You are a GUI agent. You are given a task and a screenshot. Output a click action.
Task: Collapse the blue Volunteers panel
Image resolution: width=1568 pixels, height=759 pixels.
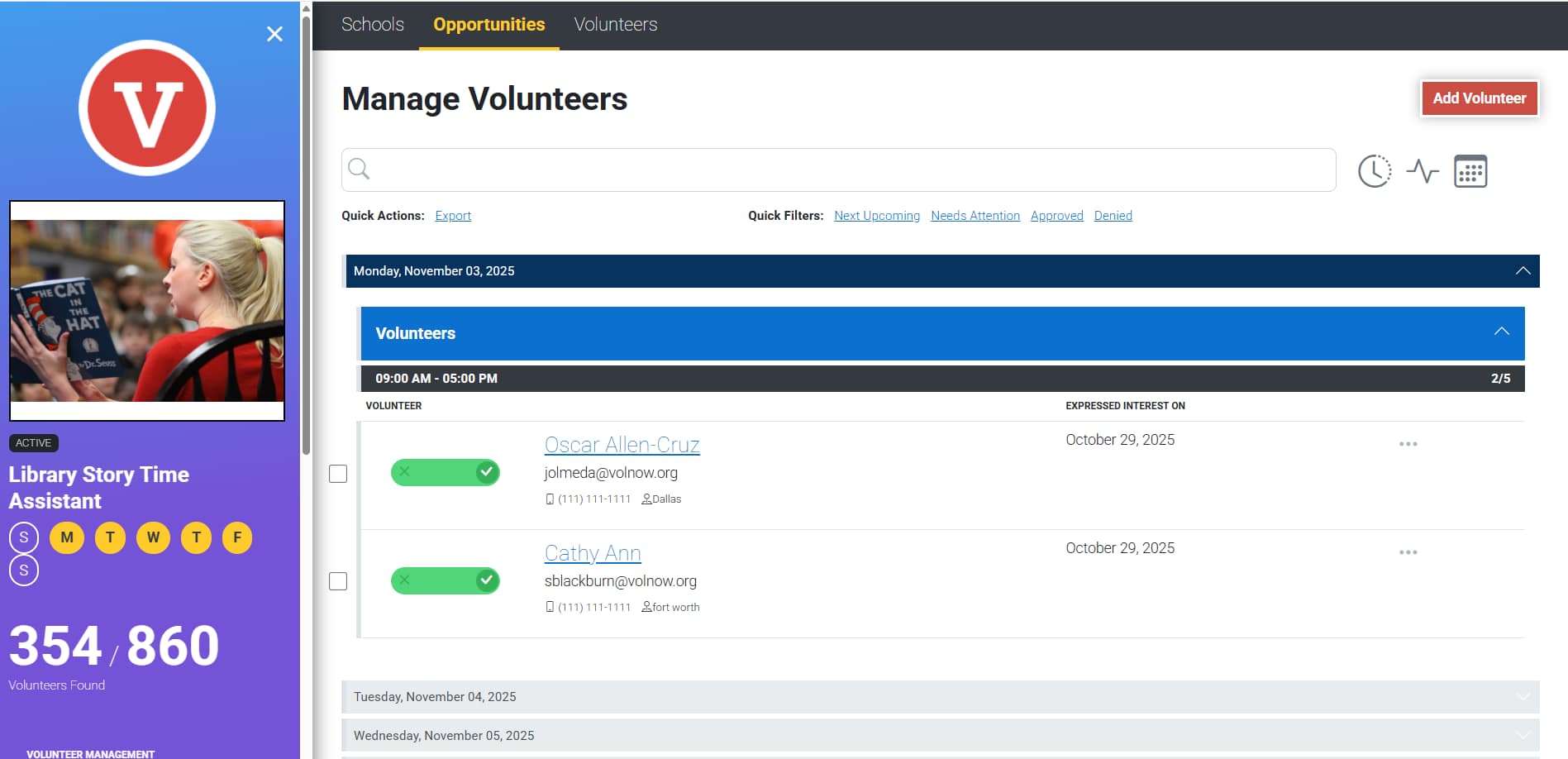click(1501, 332)
